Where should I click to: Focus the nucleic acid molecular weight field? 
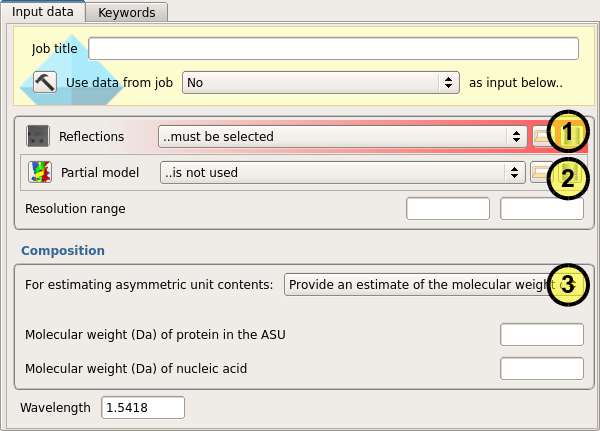click(x=541, y=368)
